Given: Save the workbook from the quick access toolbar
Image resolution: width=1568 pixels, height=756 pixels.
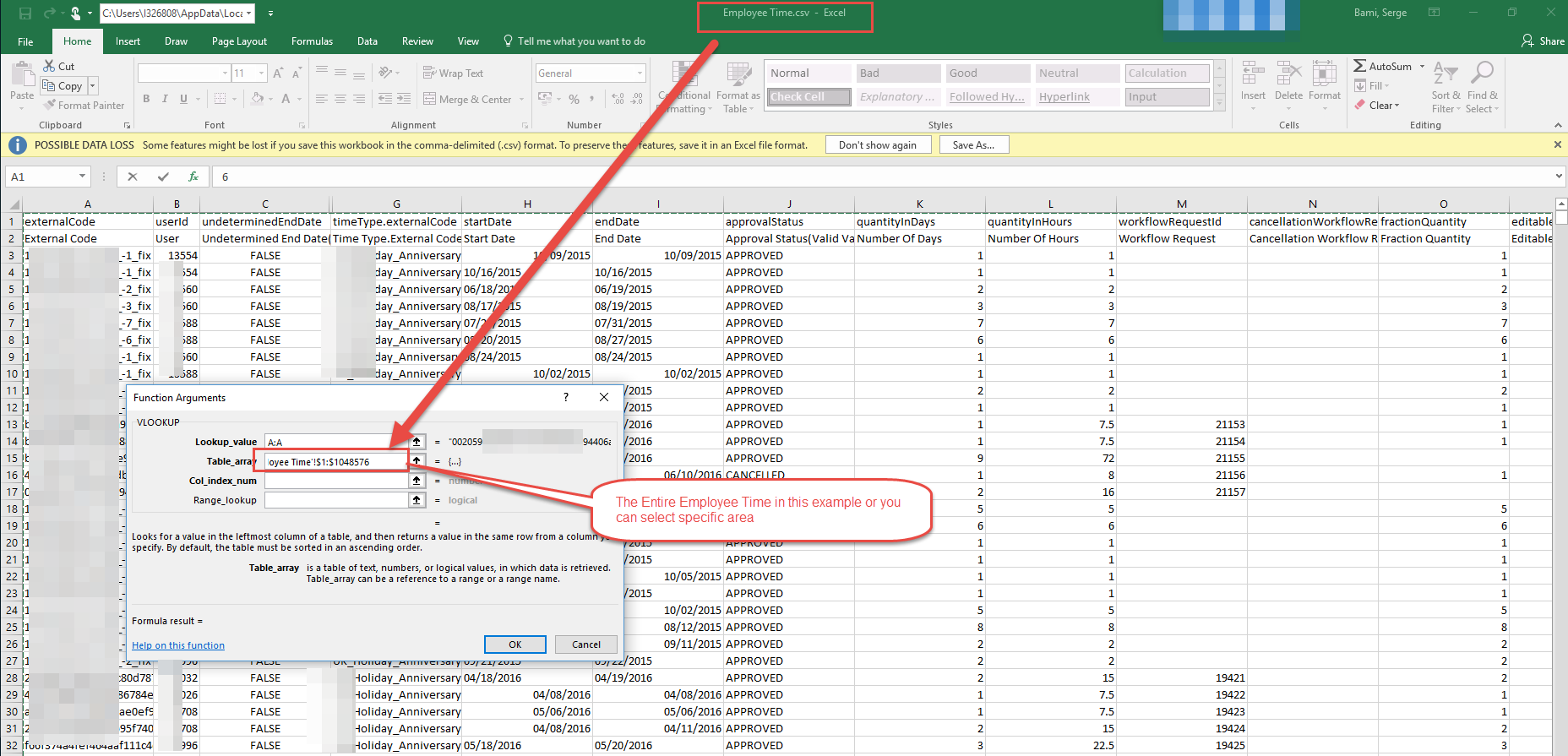Looking at the screenshot, I should pyautogui.click(x=24, y=14).
